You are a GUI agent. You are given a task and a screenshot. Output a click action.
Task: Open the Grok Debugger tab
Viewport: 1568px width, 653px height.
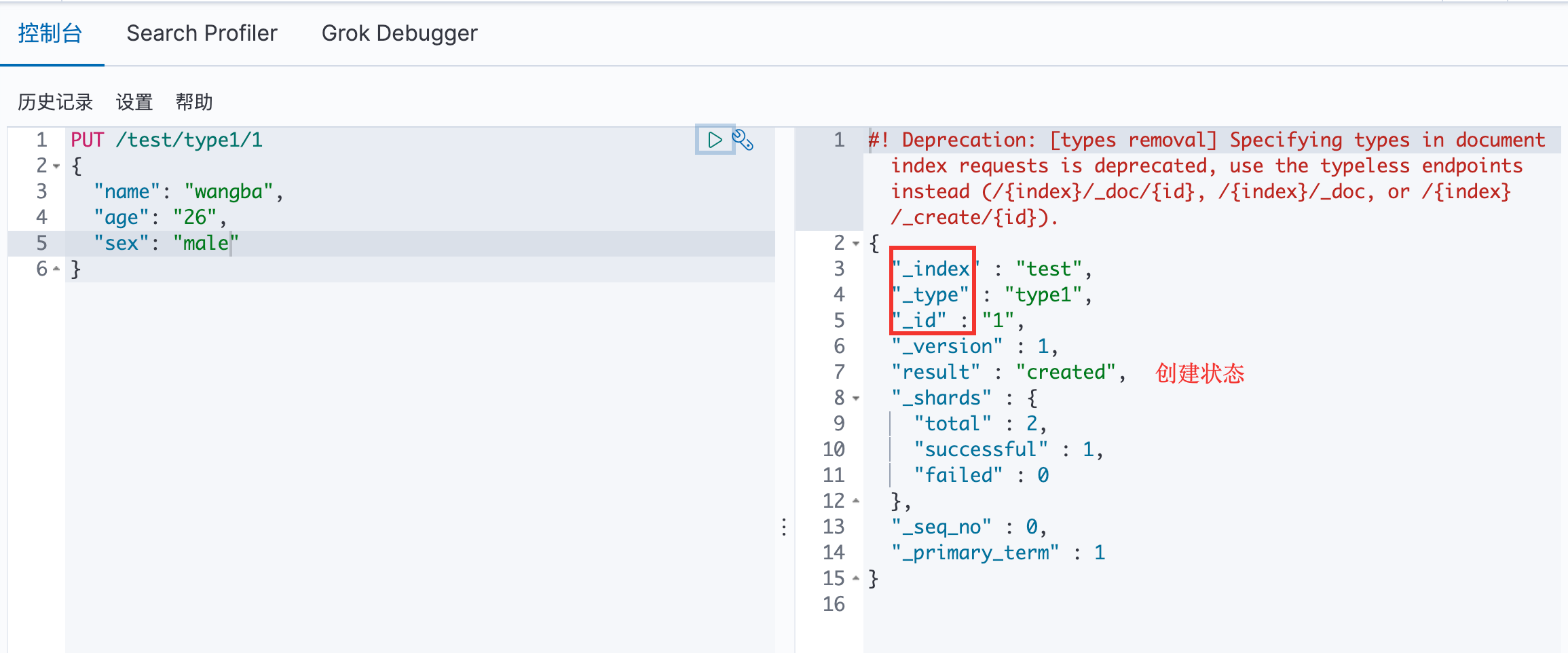[399, 33]
